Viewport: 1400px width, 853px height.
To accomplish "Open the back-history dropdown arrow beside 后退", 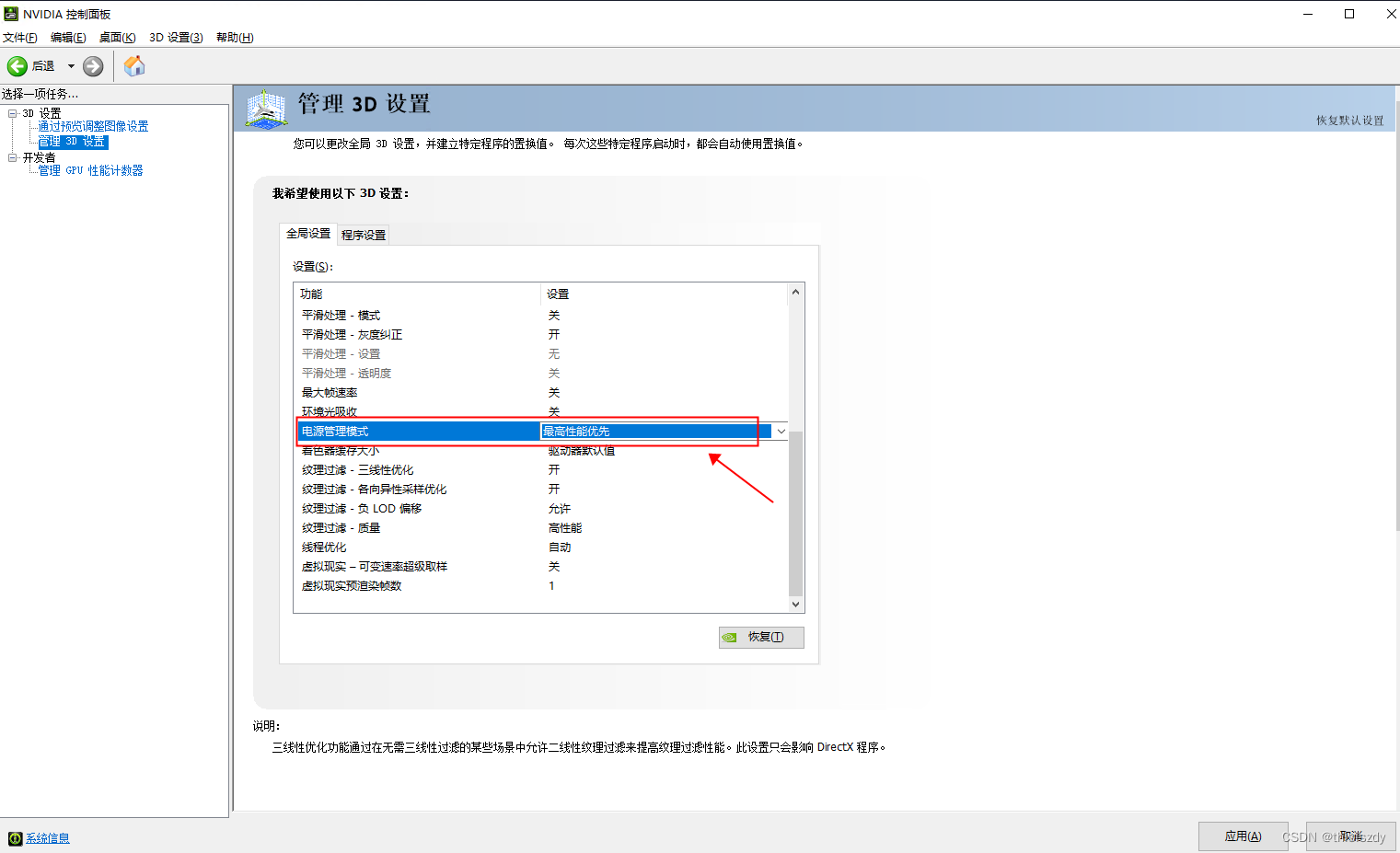I will coord(71,66).
